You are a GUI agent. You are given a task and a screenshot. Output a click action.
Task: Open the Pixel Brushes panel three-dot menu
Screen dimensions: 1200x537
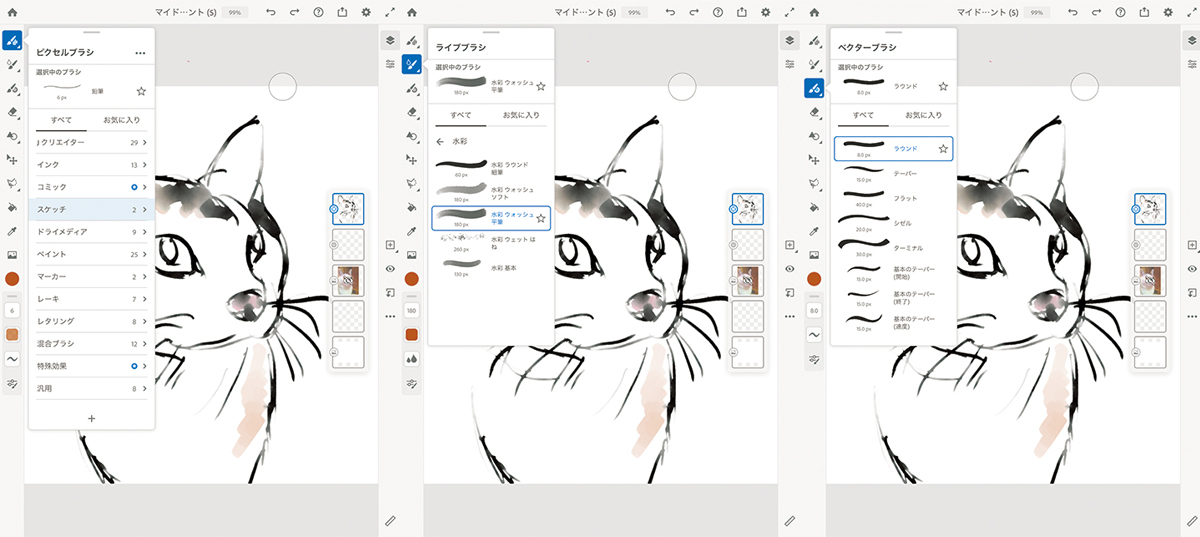140,52
